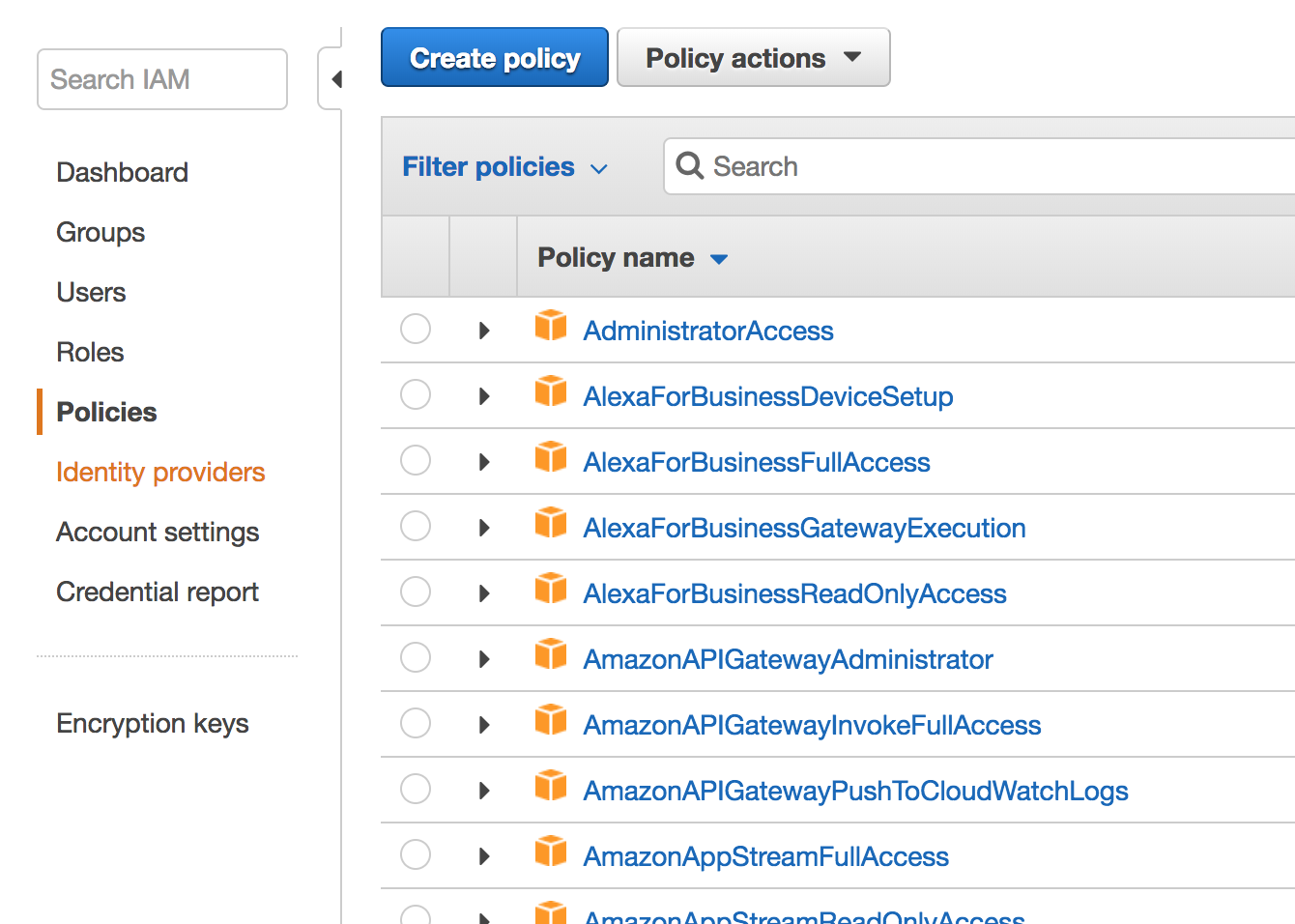The image size is (1295, 924).
Task: Open the AlexaForBusinessFullAccess policy link
Action: (x=757, y=462)
